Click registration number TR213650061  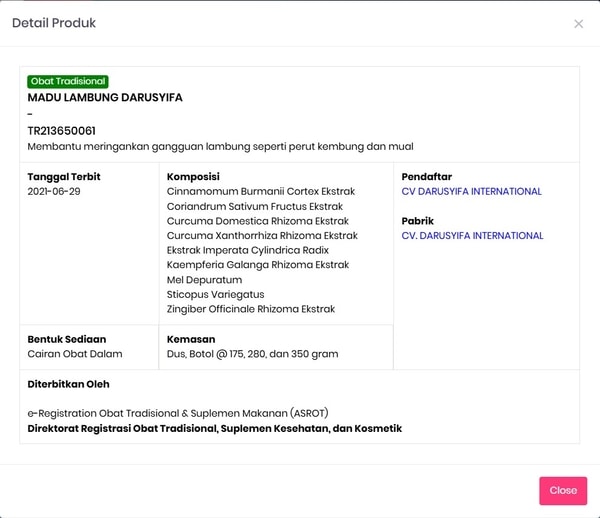tap(61, 131)
